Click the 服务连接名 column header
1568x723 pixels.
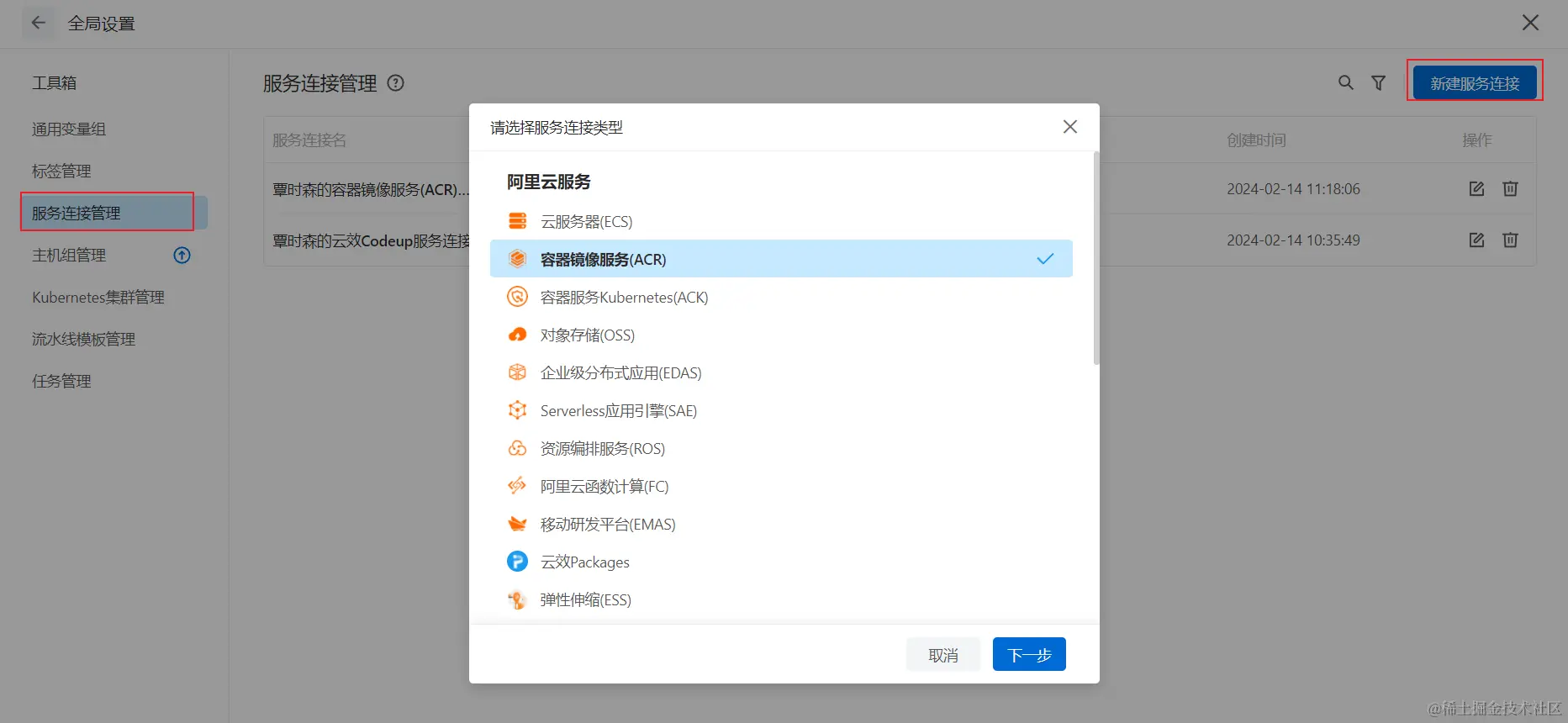coord(309,140)
